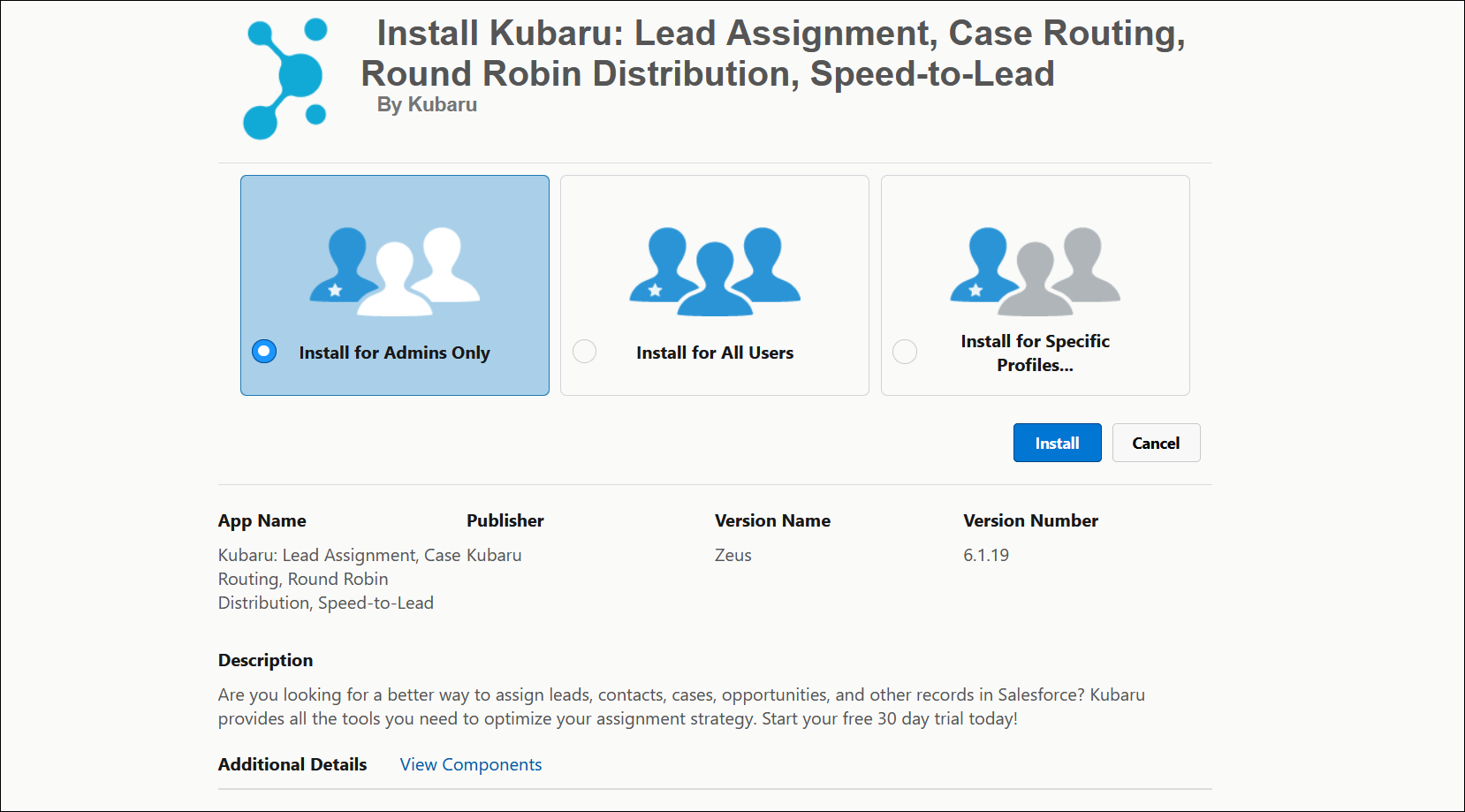Click the Admins Only users icon
1465x812 pixels.
click(x=395, y=271)
